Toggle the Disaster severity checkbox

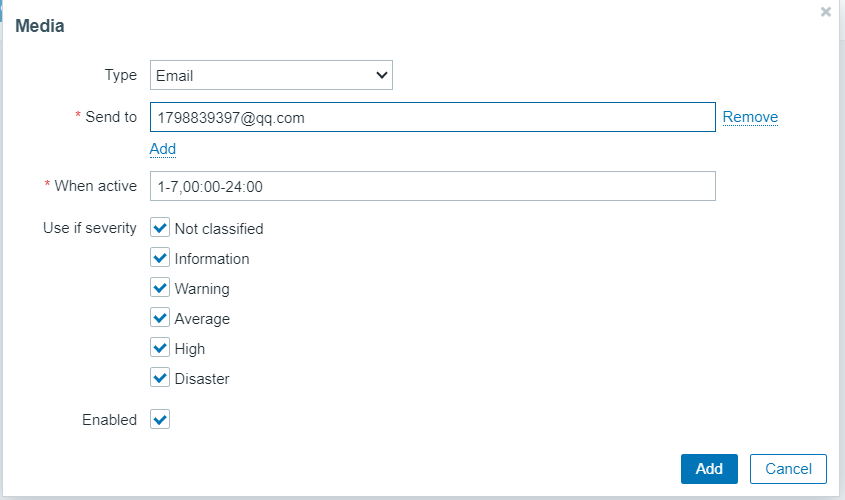pyautogui.click(x=160, y=378)
